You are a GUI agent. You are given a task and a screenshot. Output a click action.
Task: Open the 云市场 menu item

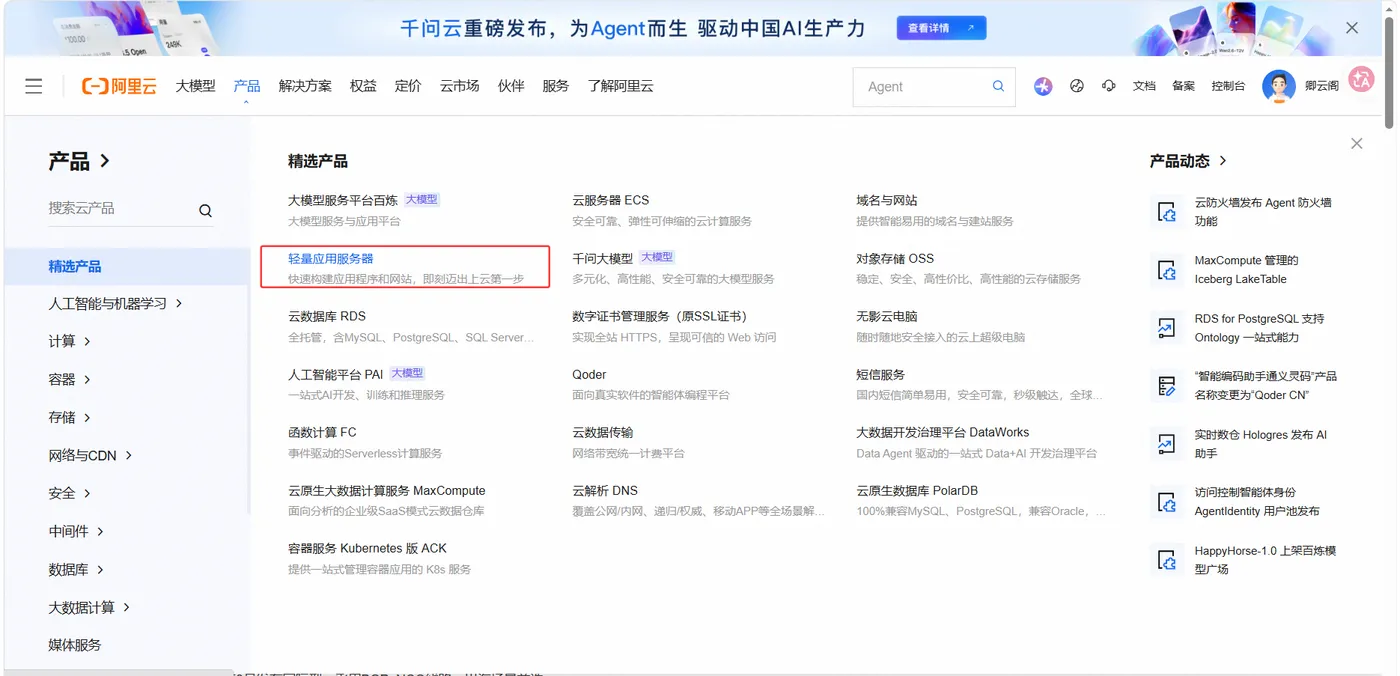coord(460,86)
